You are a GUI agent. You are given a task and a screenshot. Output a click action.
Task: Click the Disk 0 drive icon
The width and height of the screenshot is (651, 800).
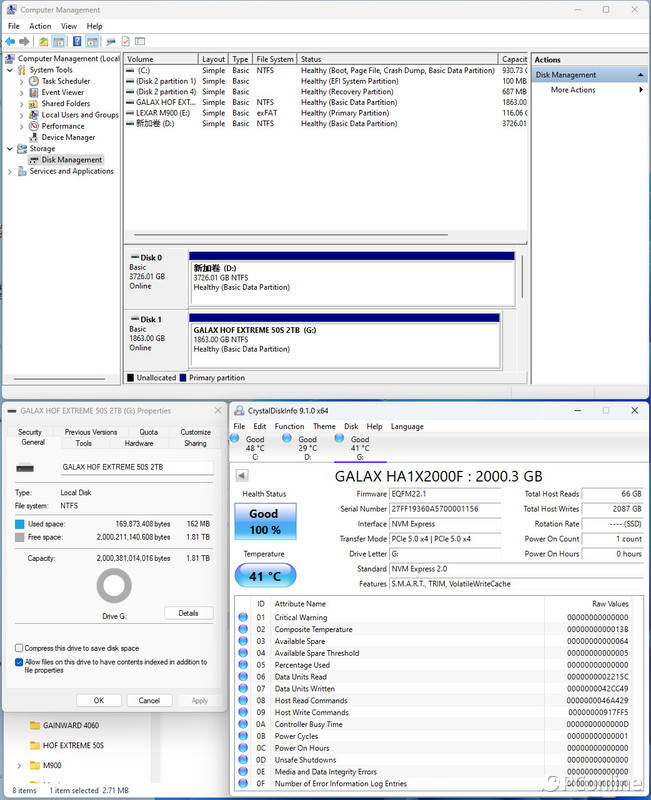[x=135, y=258]
